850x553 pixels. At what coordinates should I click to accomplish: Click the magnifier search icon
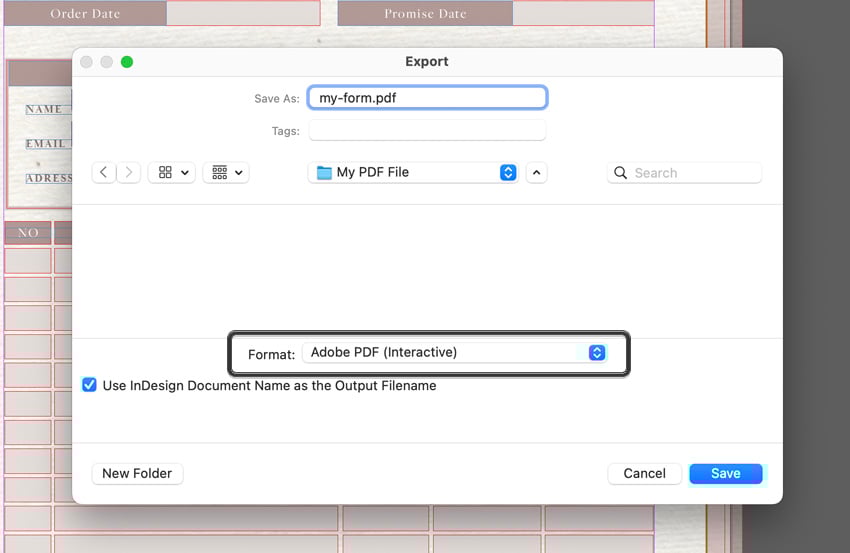tap(620, 172)
